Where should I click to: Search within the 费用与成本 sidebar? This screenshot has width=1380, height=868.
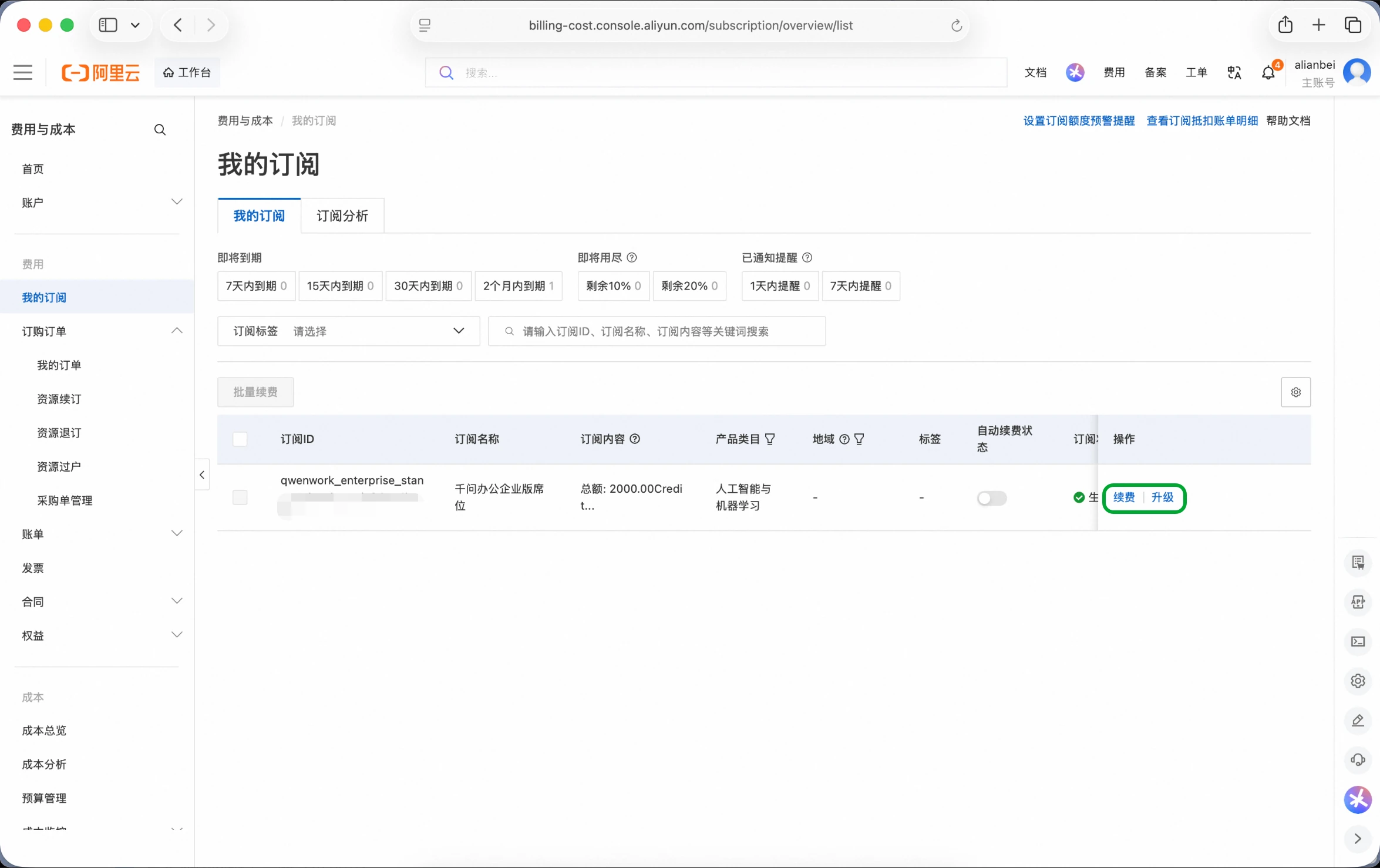(160, 130)
